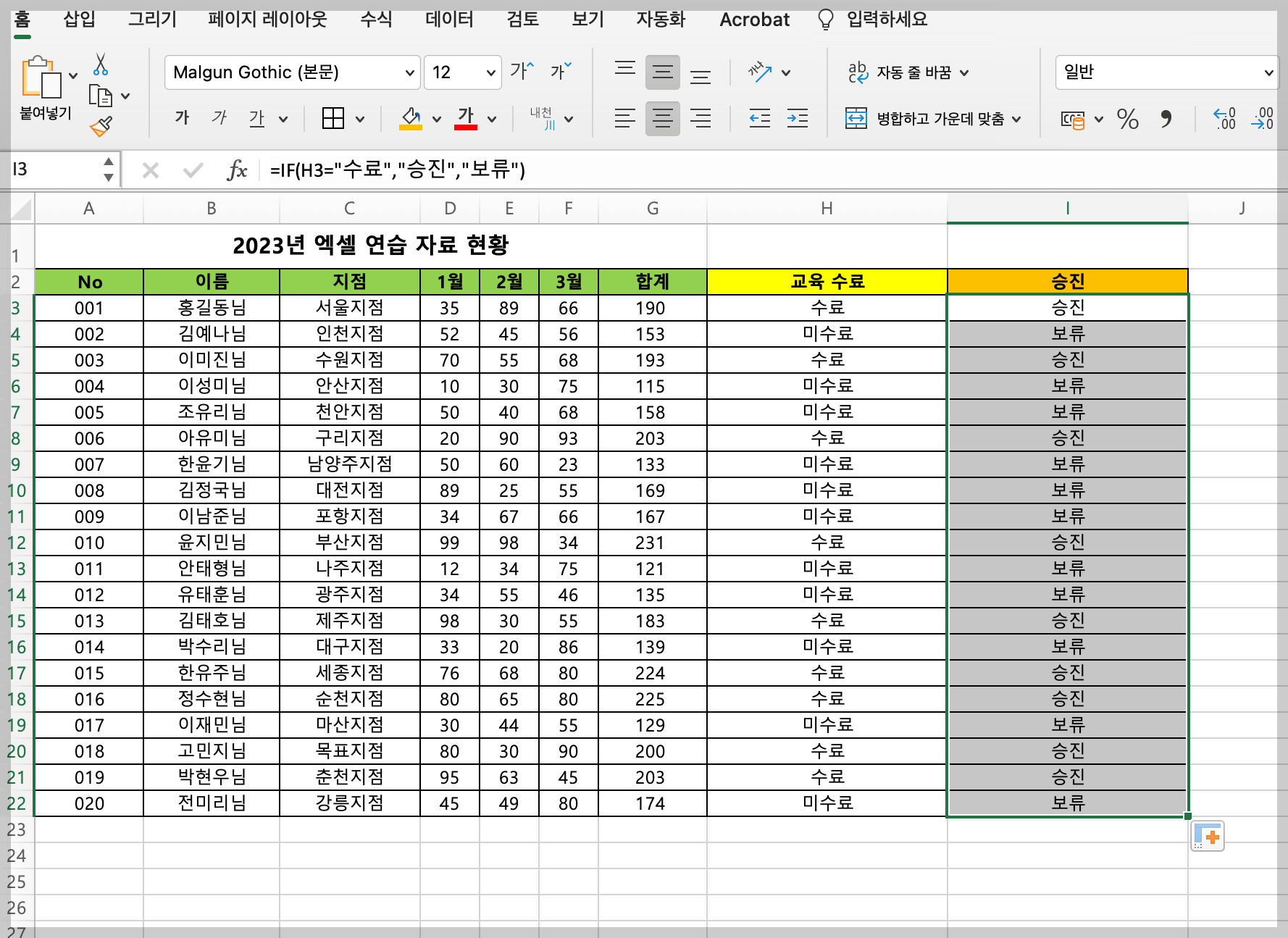Click the Quick Analysis button below the selection
1288x938 pixels.
pos(1207,835)
